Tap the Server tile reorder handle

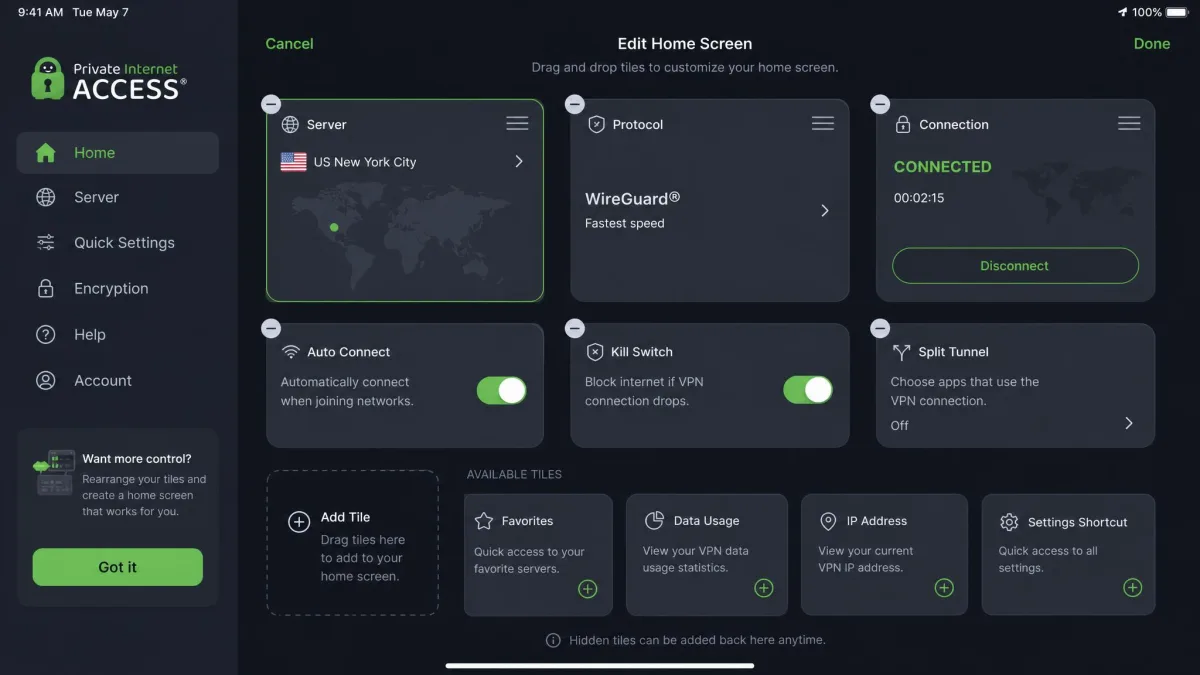517,123
